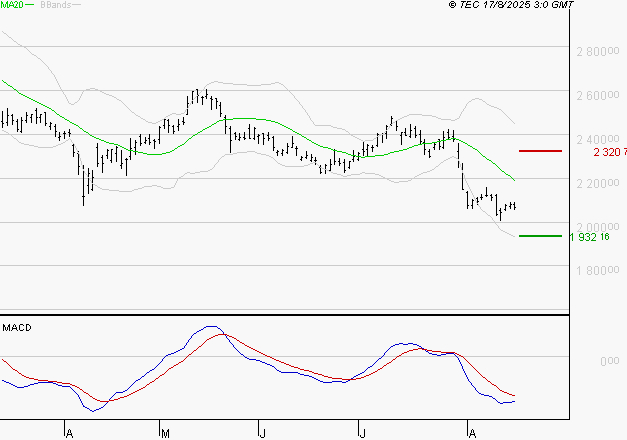Click the 2 6000 price axis label

(x=595, y=95)
